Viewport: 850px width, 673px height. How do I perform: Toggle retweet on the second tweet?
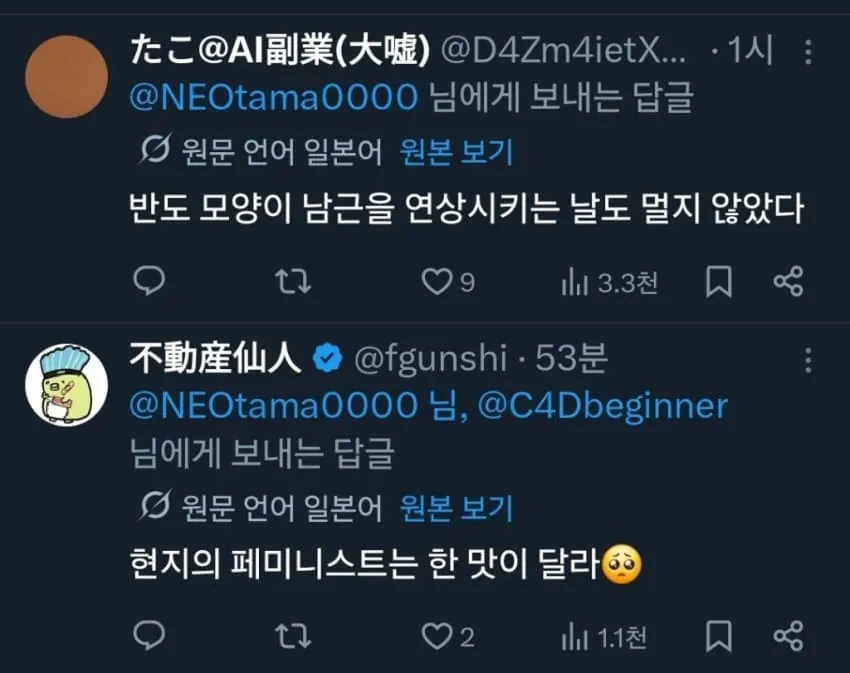point(293,634)
